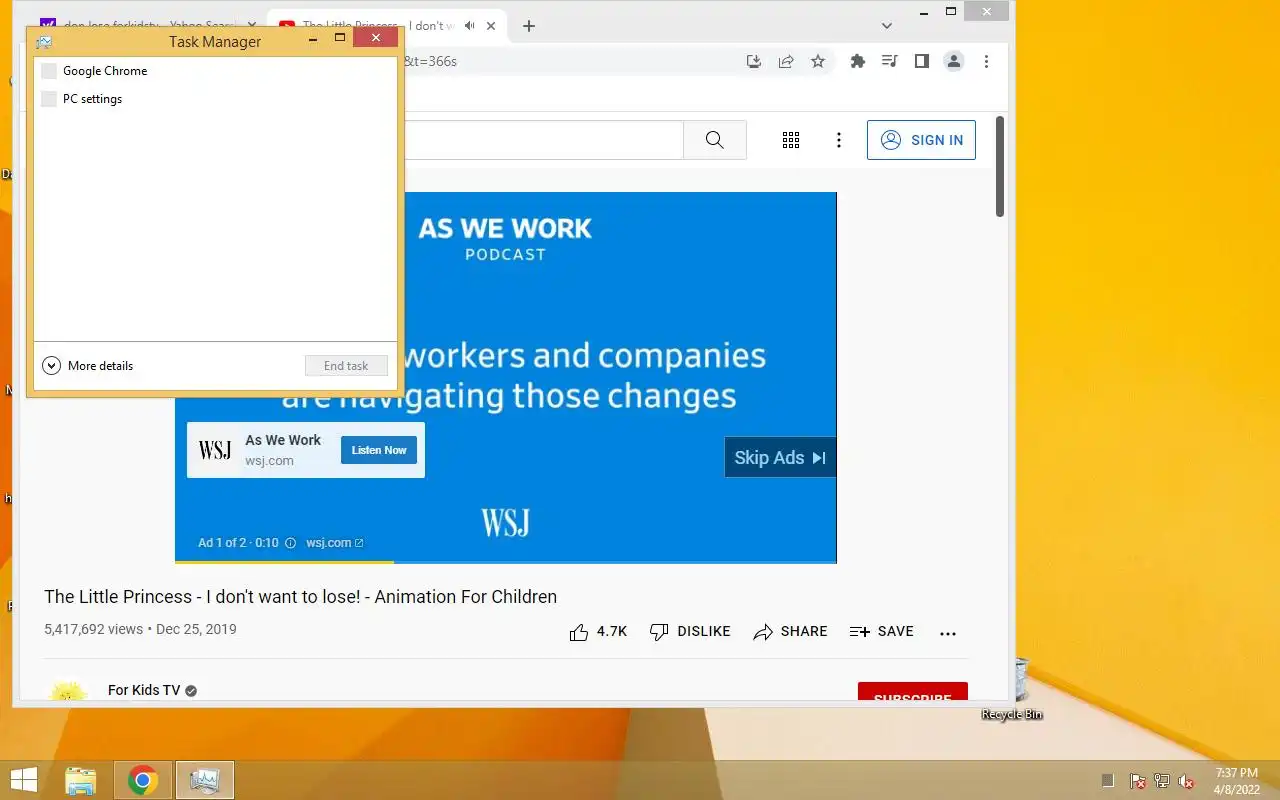Click the volume speaker tray icon
Viewport: 1280px width, 800px height.
click(1186, 781)
